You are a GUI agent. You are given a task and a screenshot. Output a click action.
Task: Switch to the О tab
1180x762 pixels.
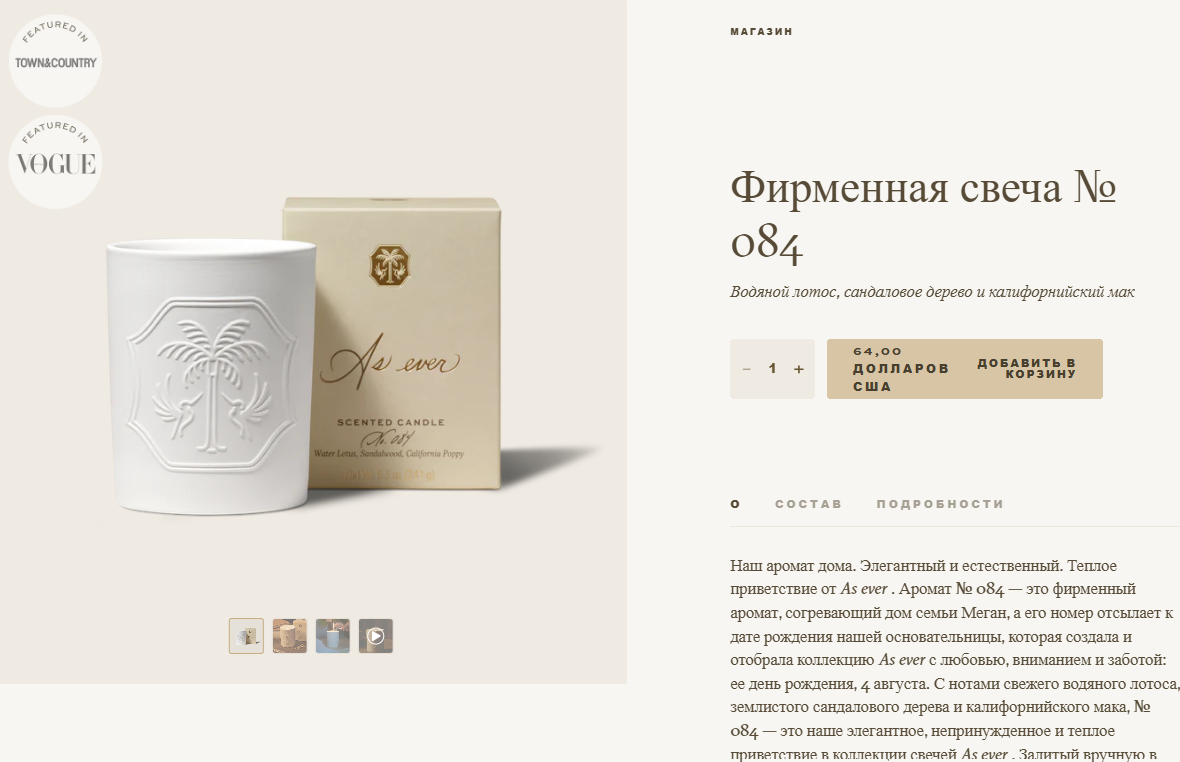pos(735,504)
